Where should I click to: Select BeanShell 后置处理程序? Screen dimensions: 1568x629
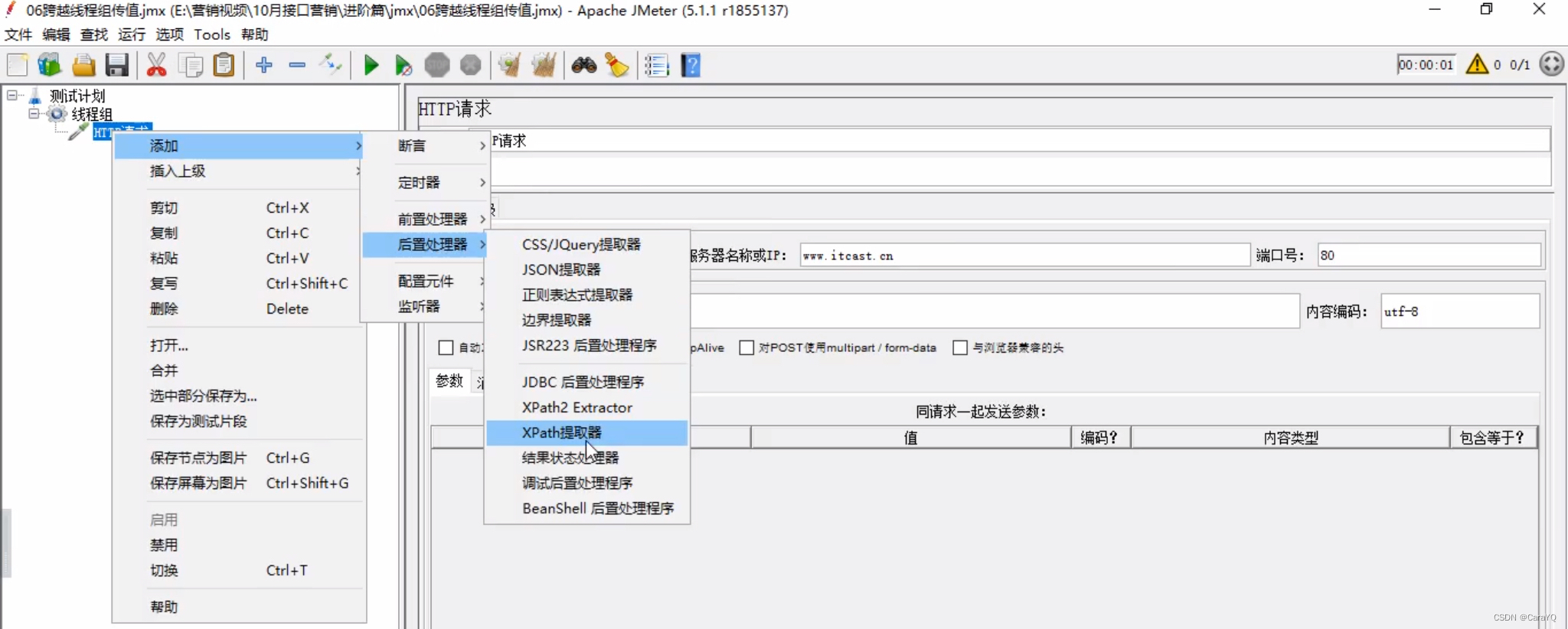(587, 508)
